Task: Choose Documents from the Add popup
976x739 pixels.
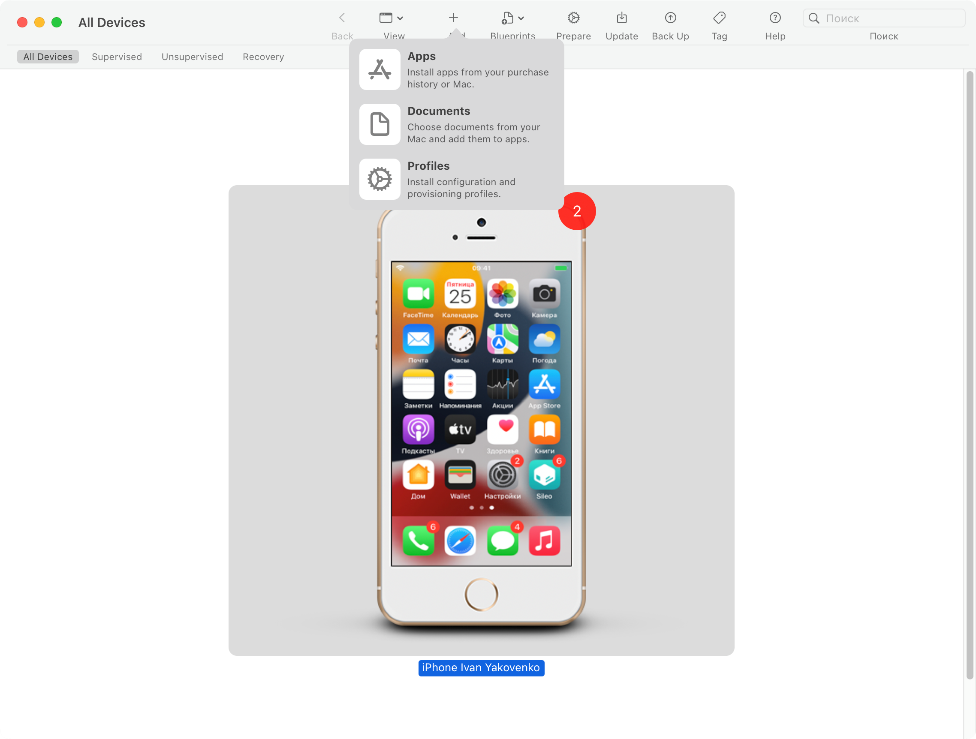Action: click(x=456, y=125)
